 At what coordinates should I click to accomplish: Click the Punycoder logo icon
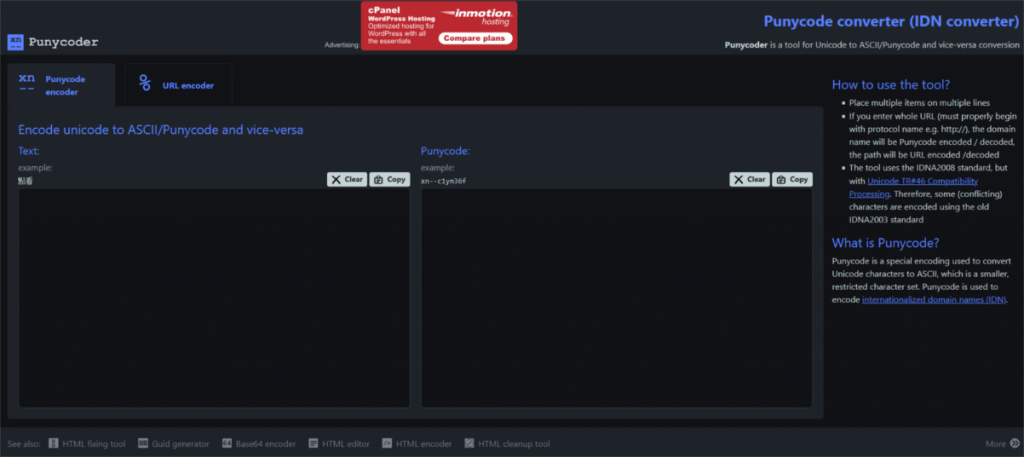click(x=15, y=42)
